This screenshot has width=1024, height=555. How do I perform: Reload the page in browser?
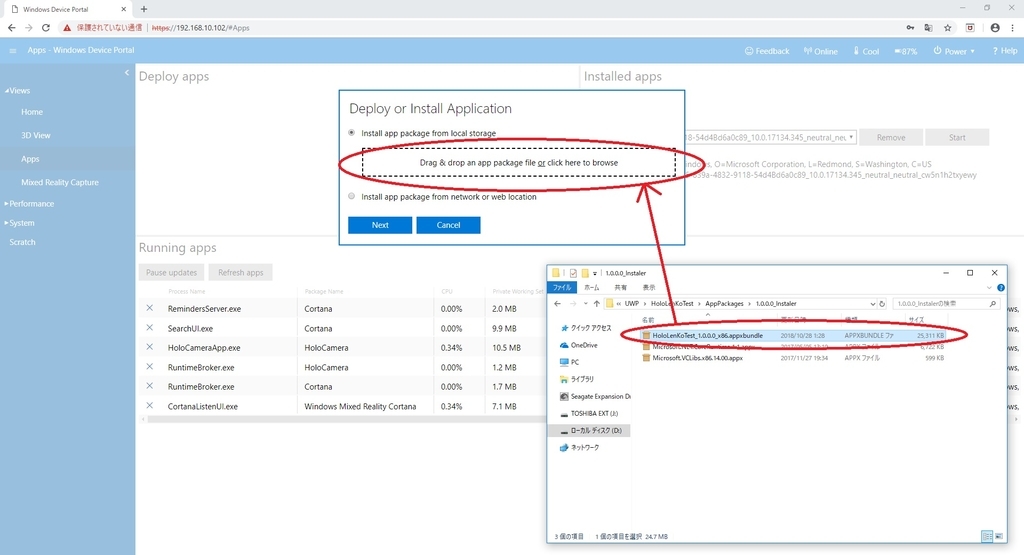(46, 27)
